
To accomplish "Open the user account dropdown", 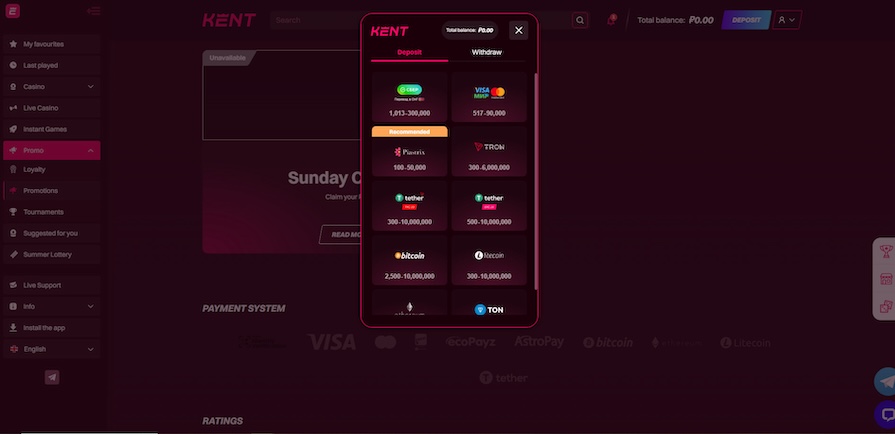I will [787, 20].
